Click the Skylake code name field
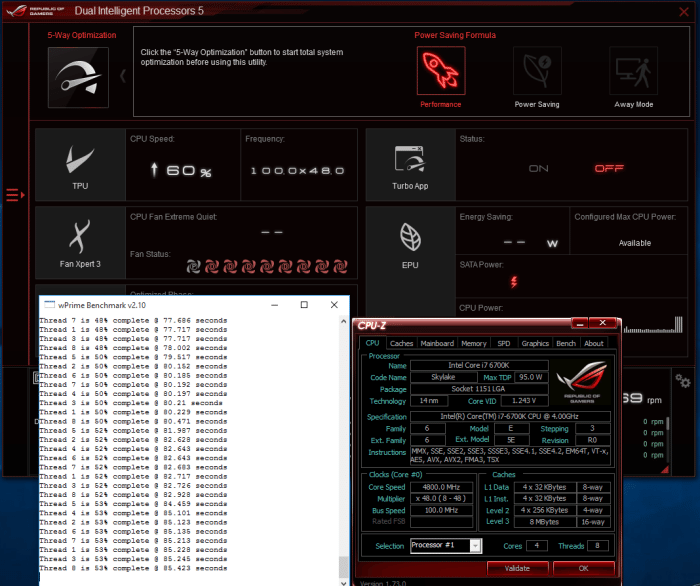 pyautogui.click(x=443, y=377)
